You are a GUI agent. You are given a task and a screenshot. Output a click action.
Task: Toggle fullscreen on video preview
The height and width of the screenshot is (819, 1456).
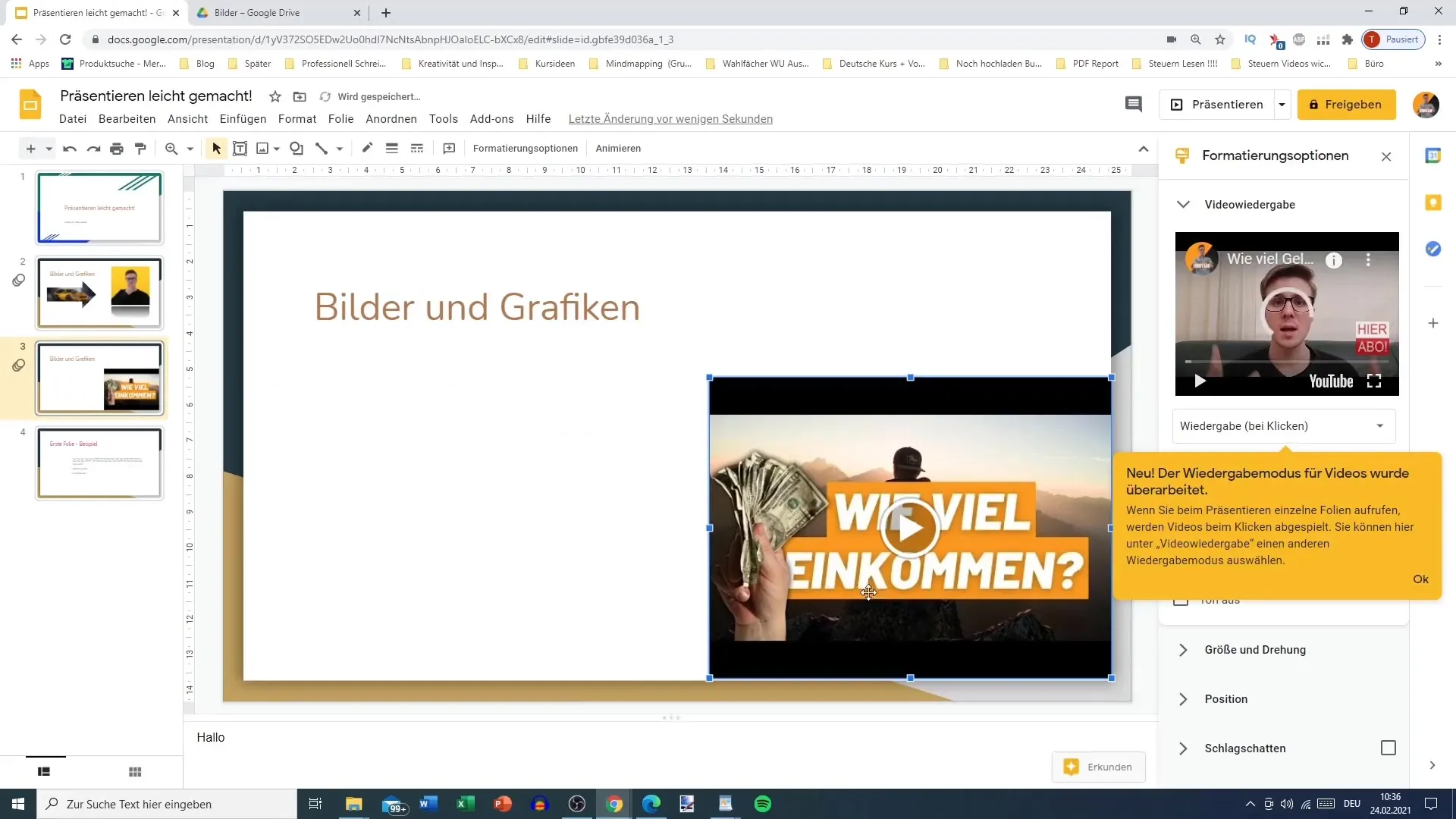pos(1374,381)
